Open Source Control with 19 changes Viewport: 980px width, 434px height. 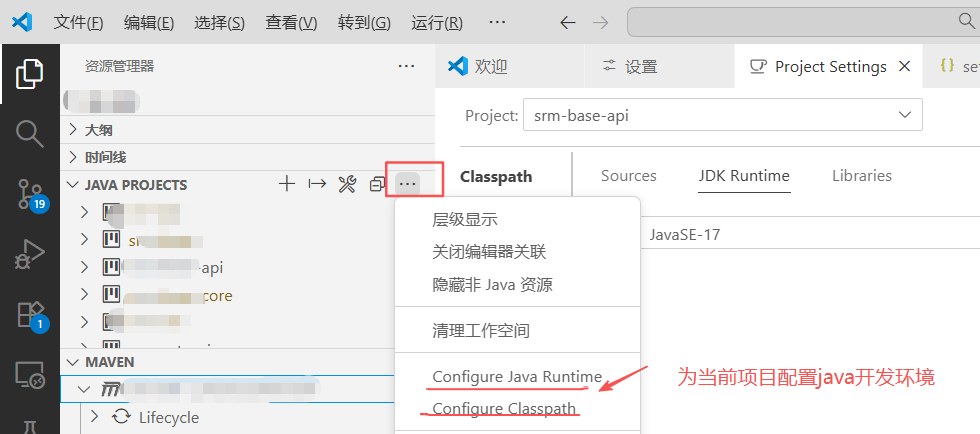30,194
